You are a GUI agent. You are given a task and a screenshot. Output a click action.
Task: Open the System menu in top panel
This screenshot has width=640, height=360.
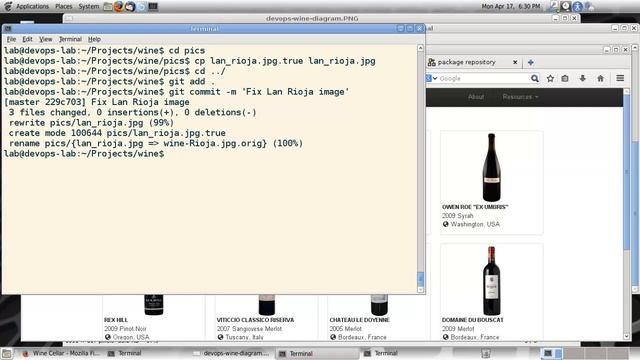coord(89,7)
